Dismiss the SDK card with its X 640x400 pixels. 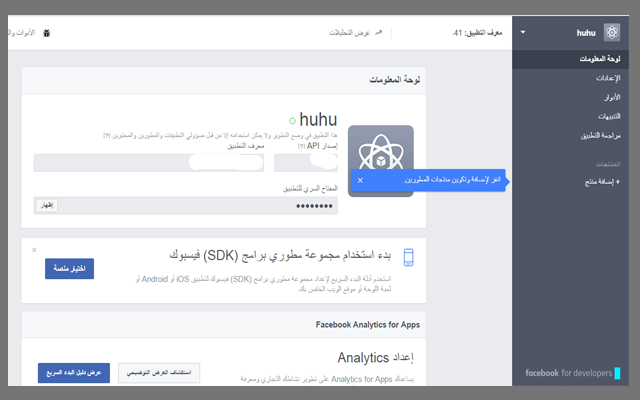[34, 250]
